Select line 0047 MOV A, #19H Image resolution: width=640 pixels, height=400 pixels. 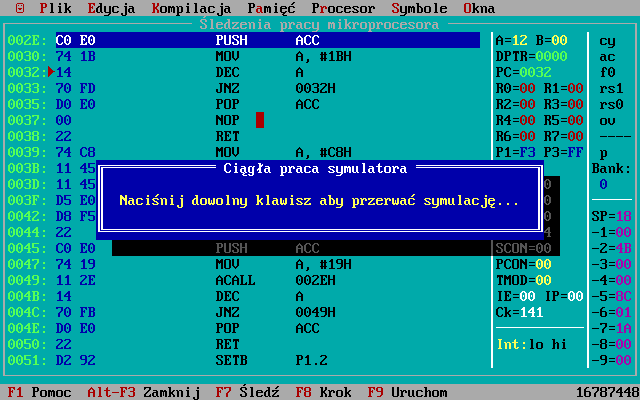tap(243, 264)
